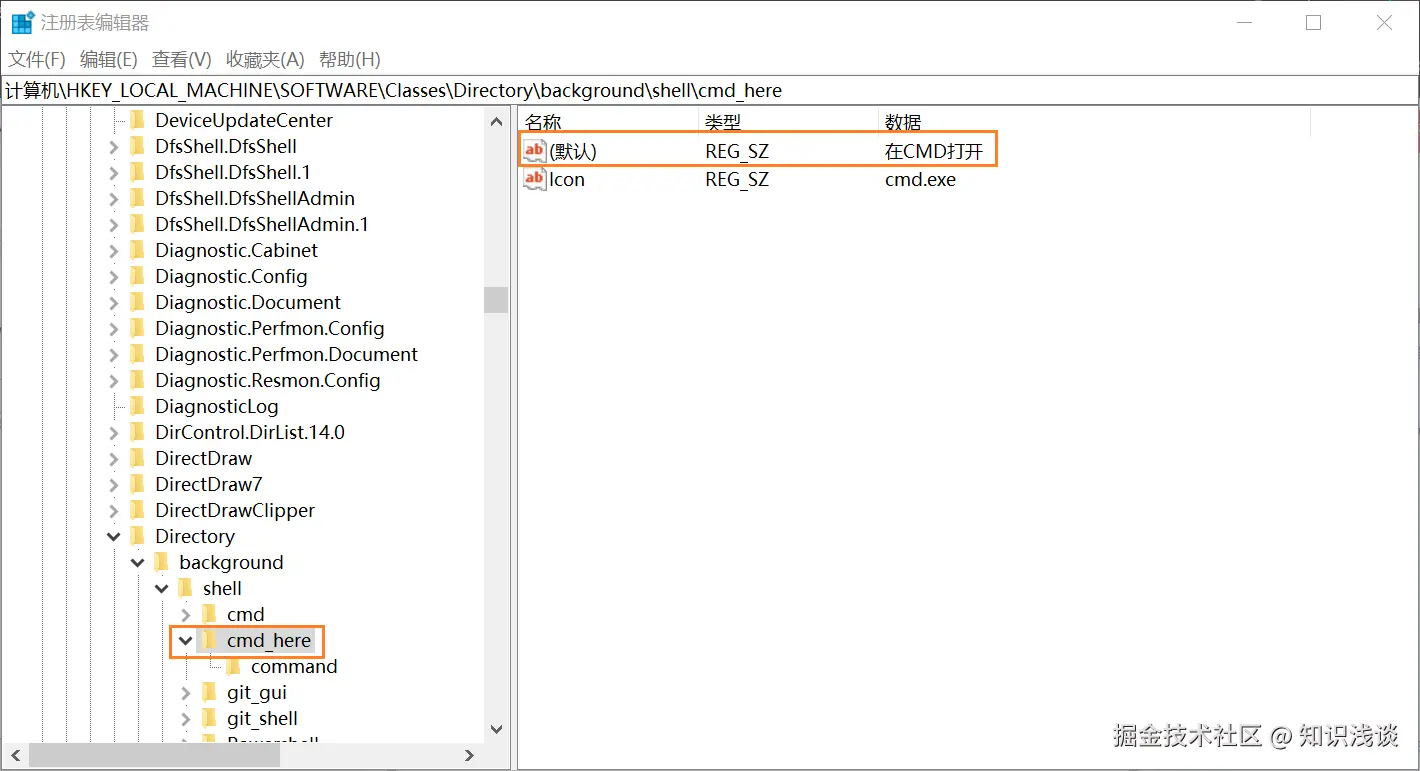The height and width of the screenshot is (771, 1420).
Task: Expand the DfsShell.DfsShell key
Action: pos(113,147)
